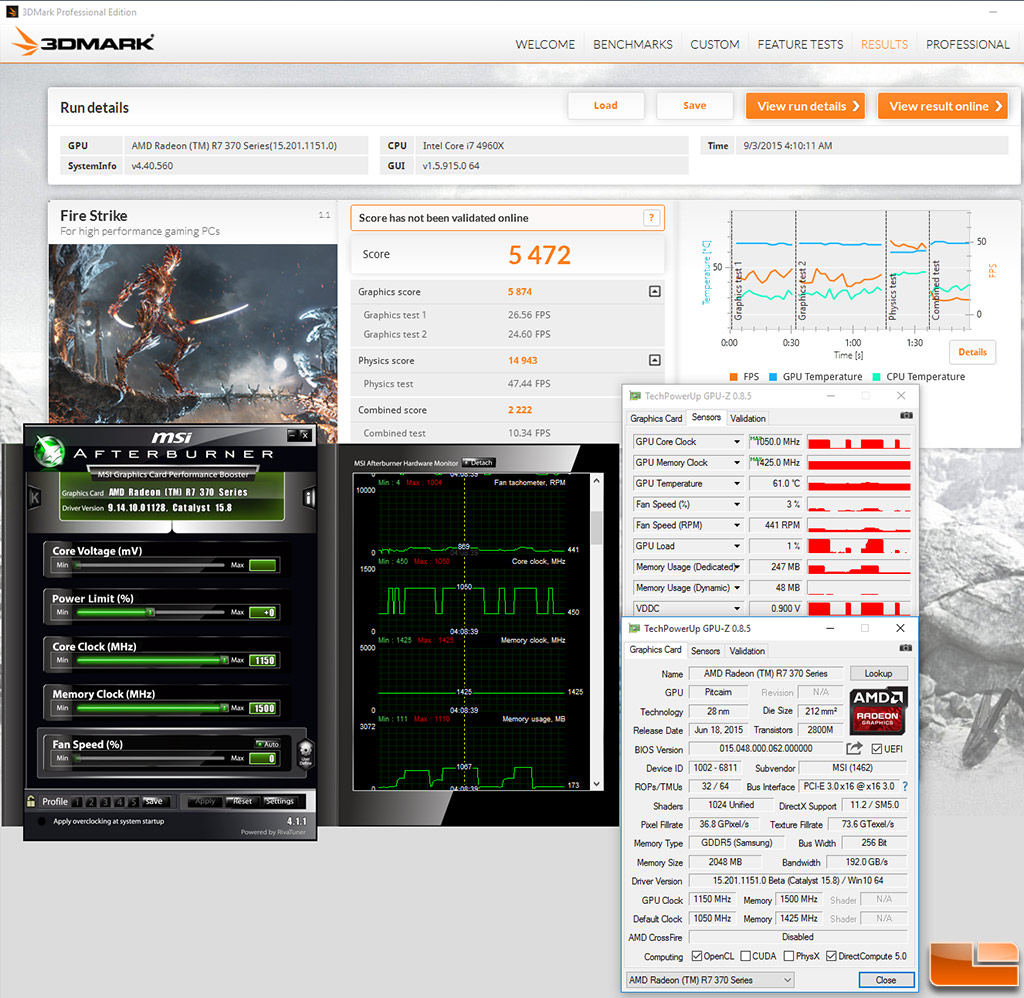Open the FEATURE TESTS tab

(800, 44)
